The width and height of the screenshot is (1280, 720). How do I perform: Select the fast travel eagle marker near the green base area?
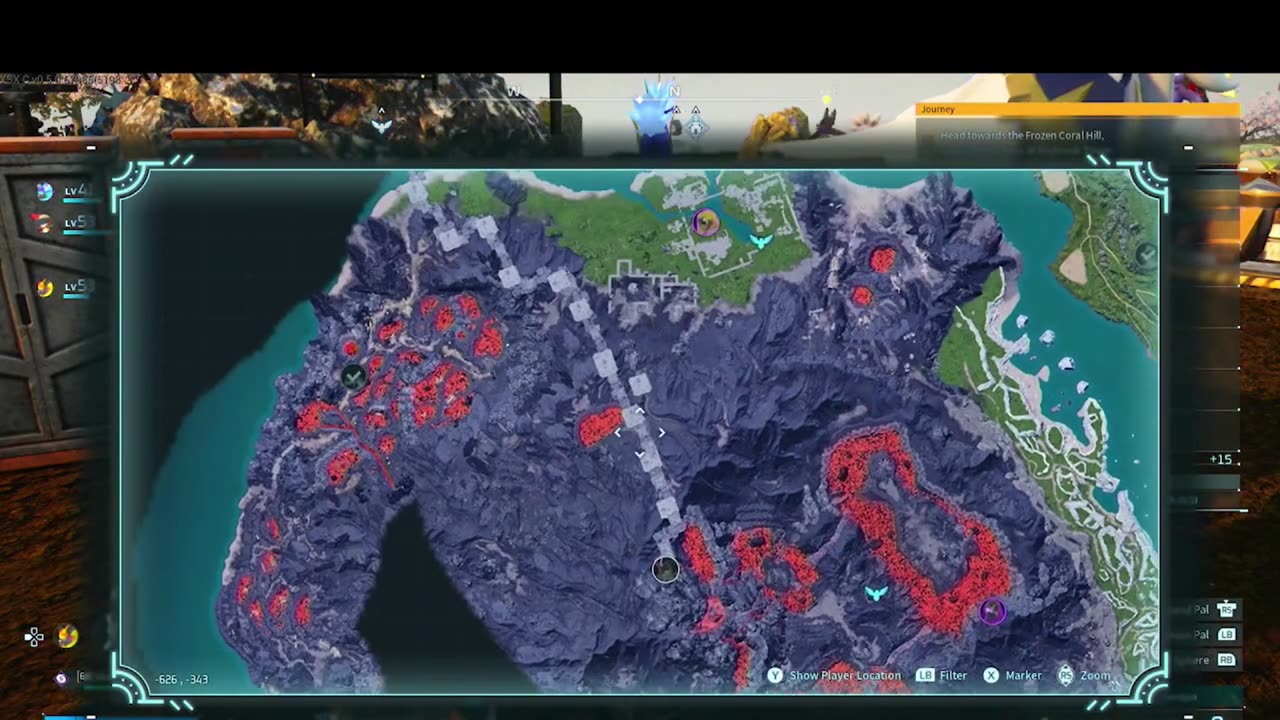point(761,241)
